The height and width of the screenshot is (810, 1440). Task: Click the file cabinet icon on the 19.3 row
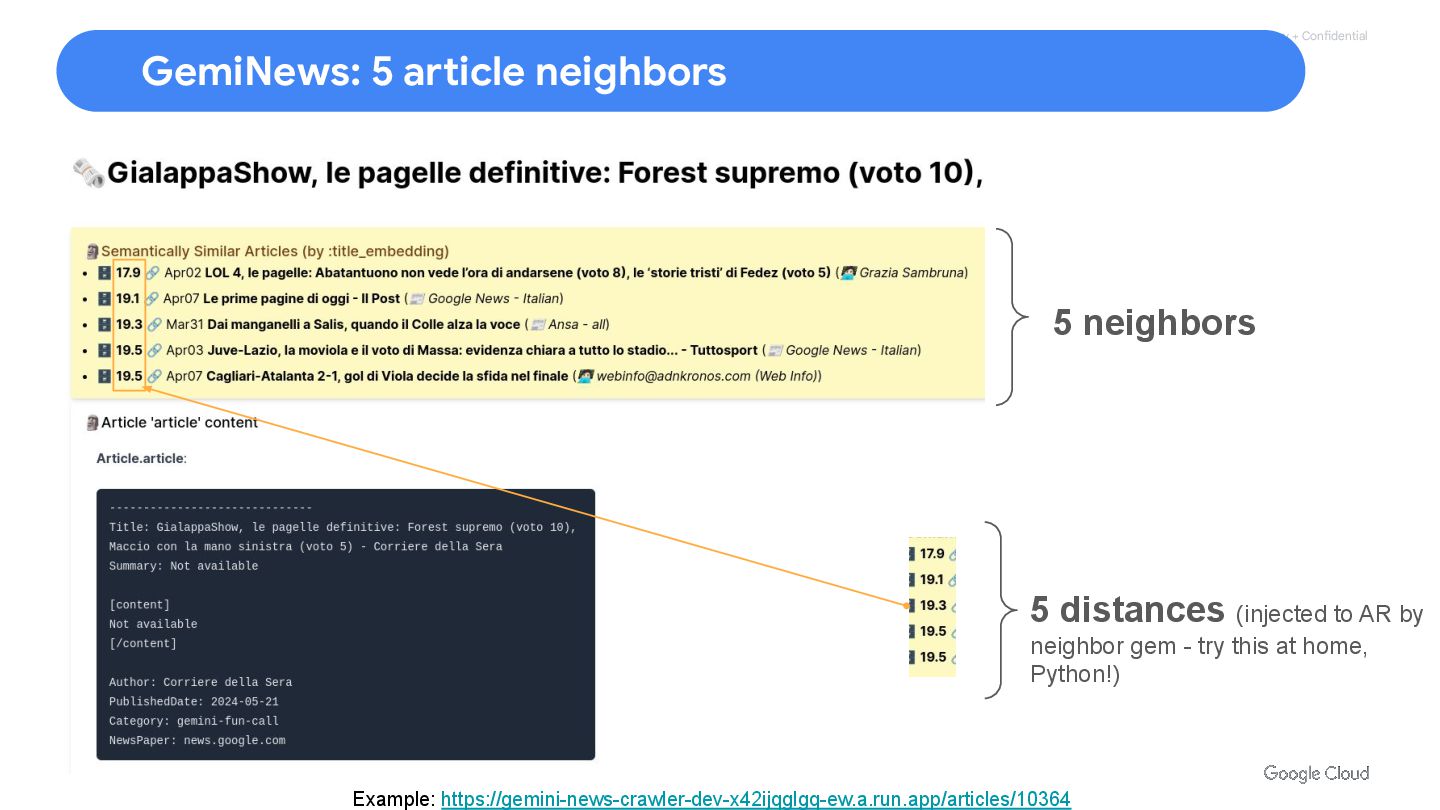point(104,324)
